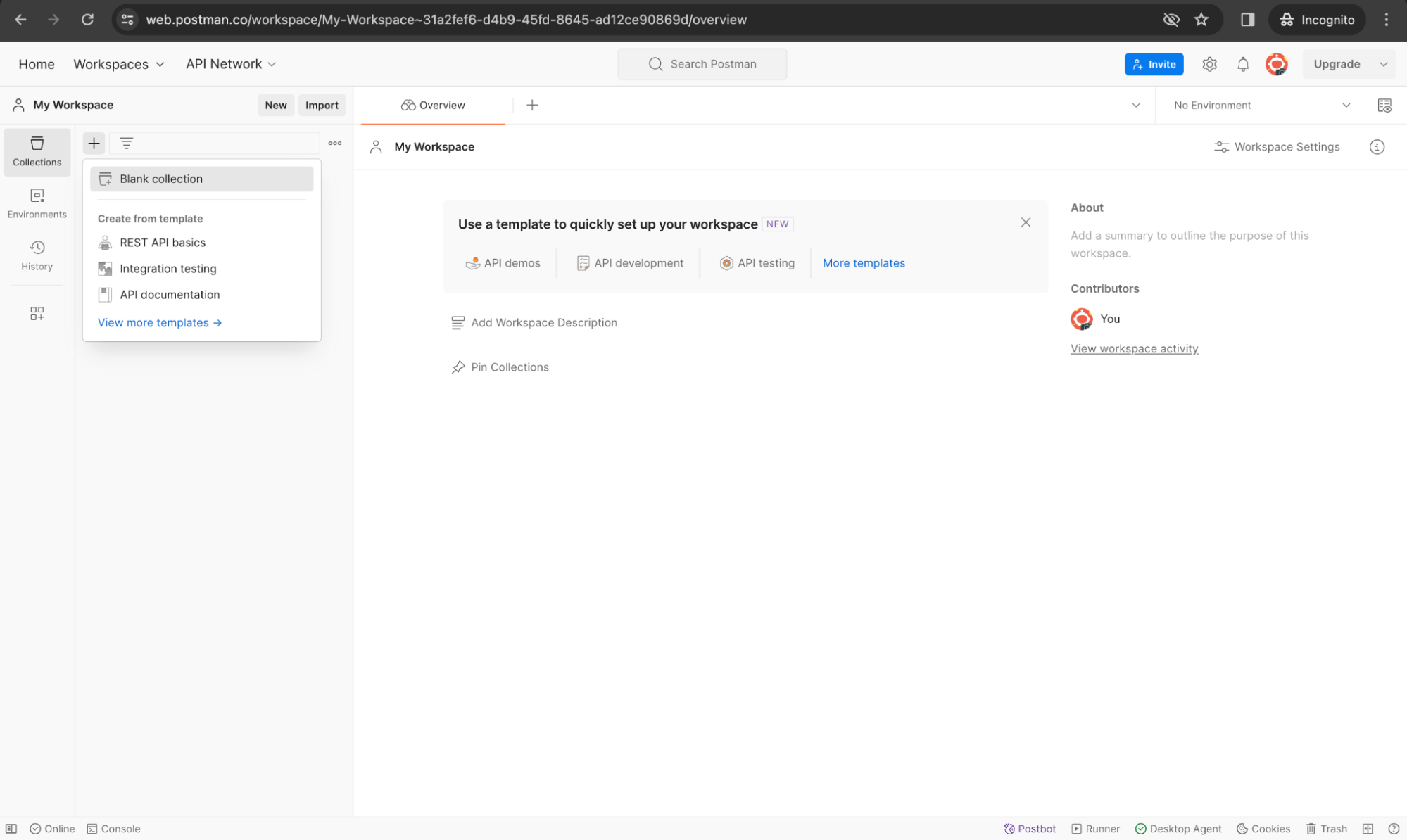The width and height of the screenshot is (1407, 840).
Task: Click the Upgrade button
Action: tap(1336, 64)
